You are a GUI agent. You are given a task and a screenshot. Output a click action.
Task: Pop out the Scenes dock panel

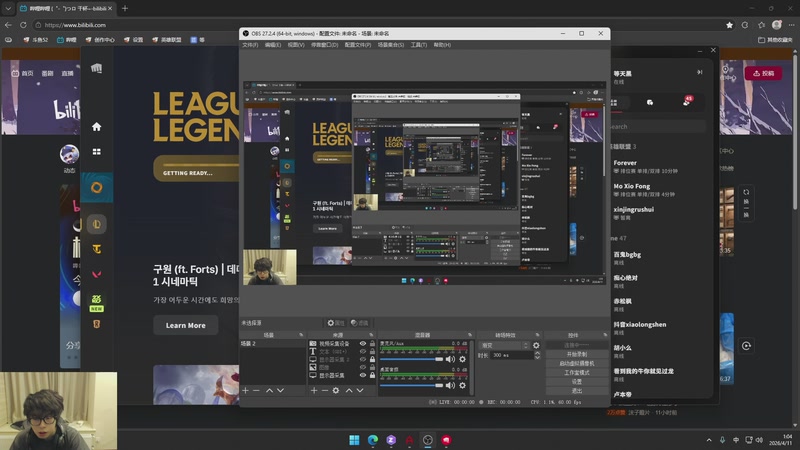tap(301, 335)
